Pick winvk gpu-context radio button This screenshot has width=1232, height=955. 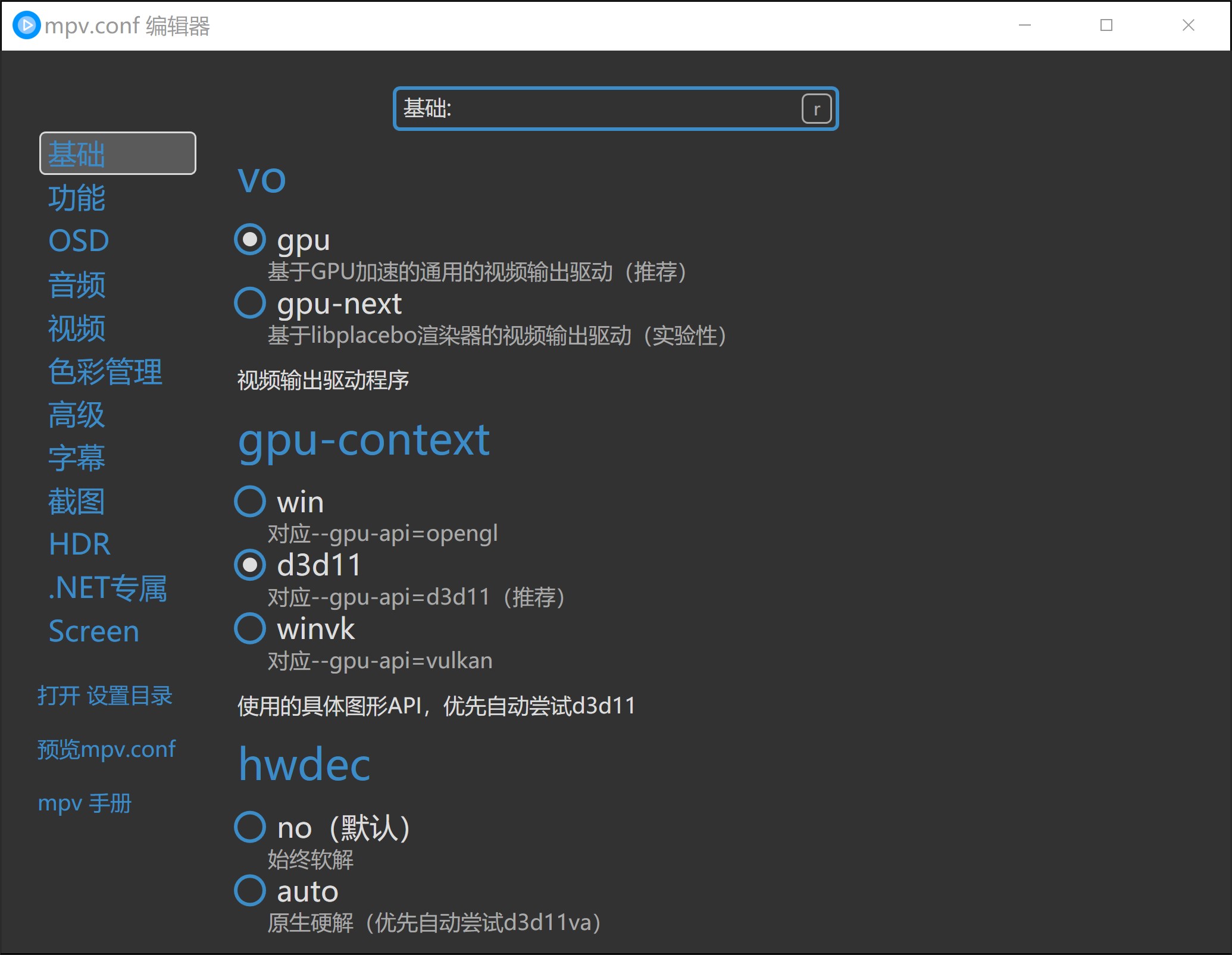(x=250, y=628)
